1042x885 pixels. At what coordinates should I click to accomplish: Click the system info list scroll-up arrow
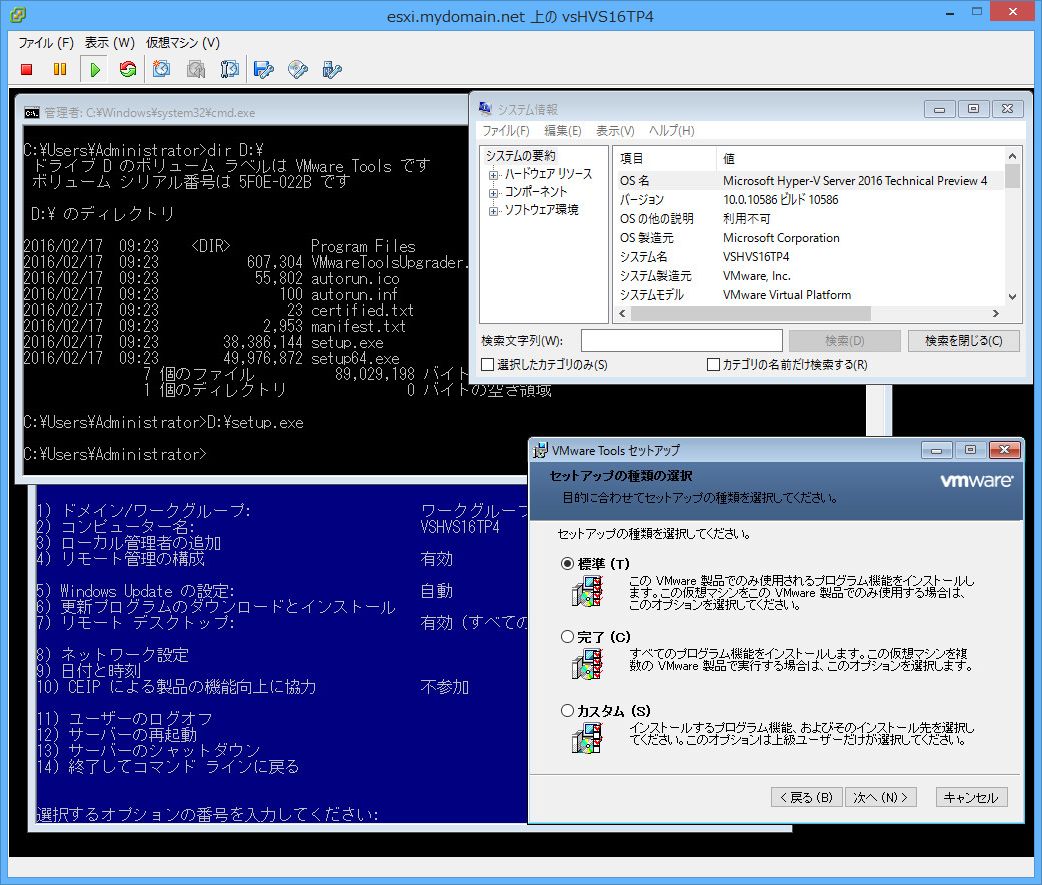1012,156
